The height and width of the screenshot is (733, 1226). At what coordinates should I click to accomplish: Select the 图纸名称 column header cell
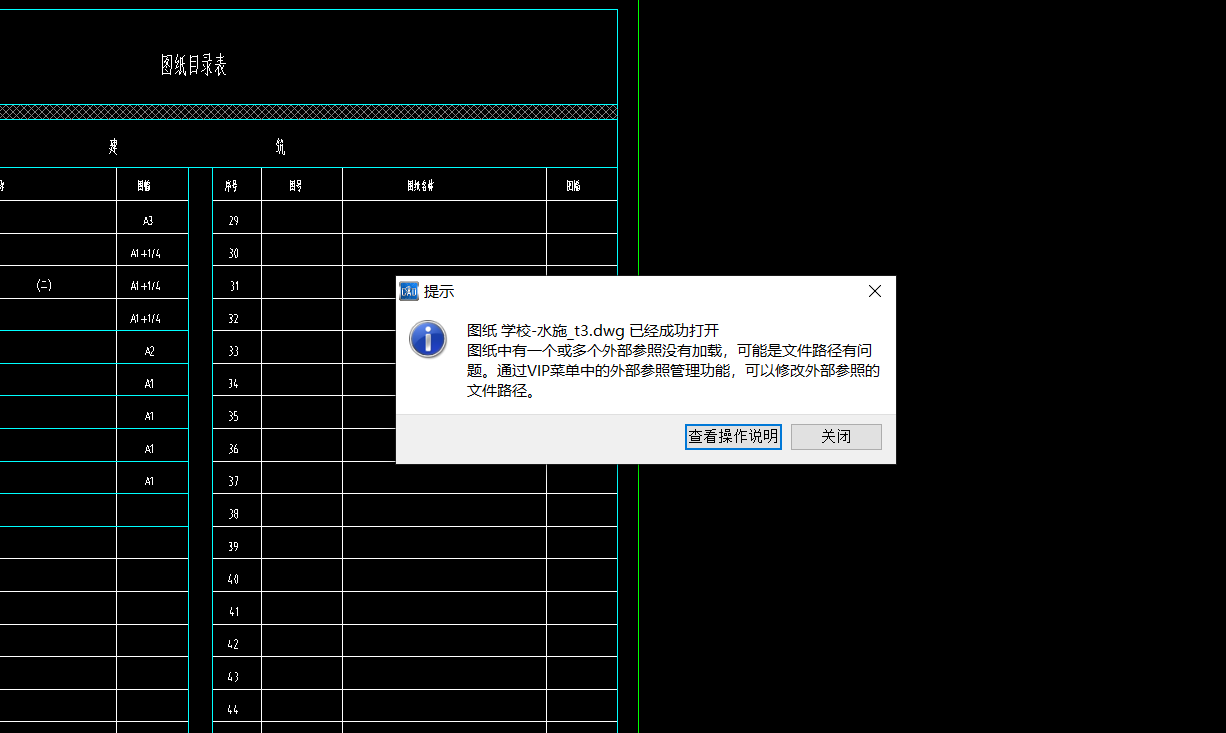[419, 184]
